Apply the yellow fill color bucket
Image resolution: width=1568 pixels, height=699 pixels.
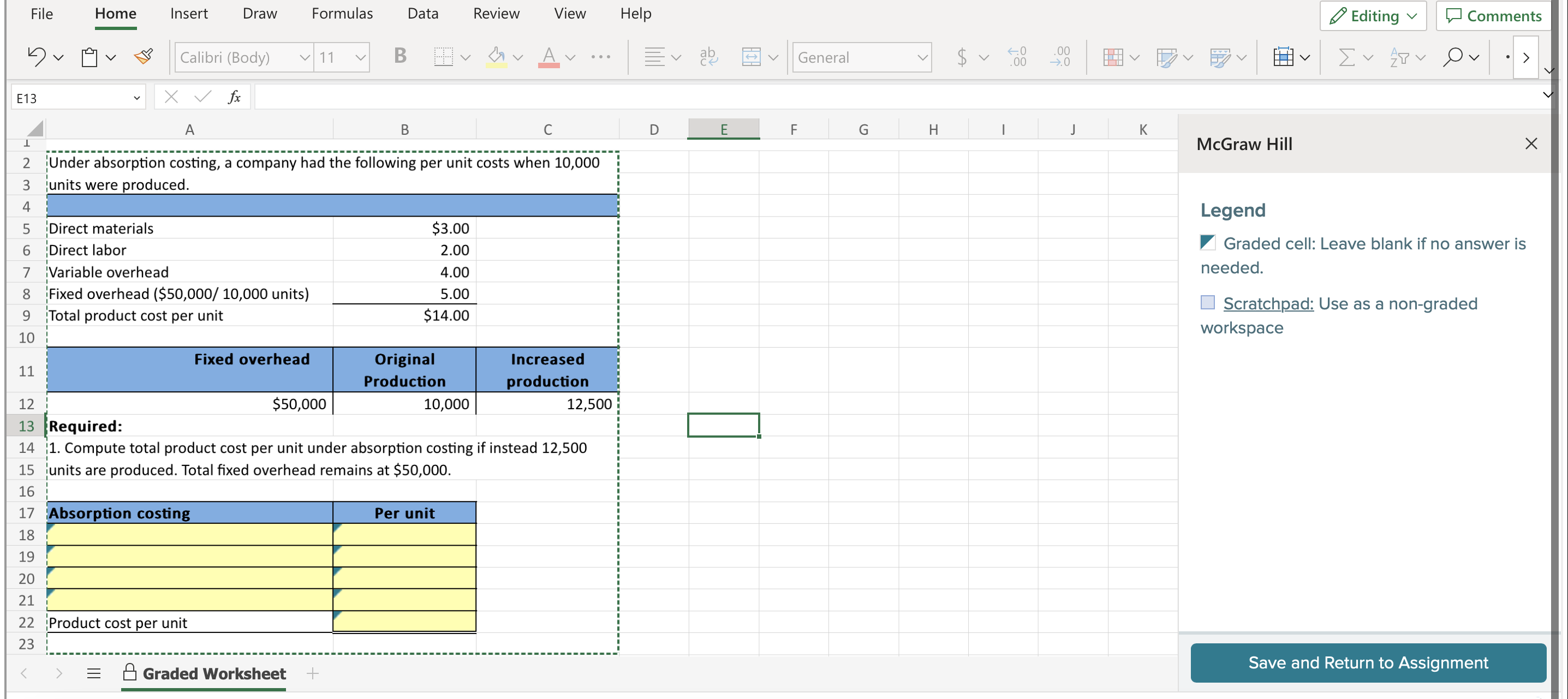click(496, 57)
